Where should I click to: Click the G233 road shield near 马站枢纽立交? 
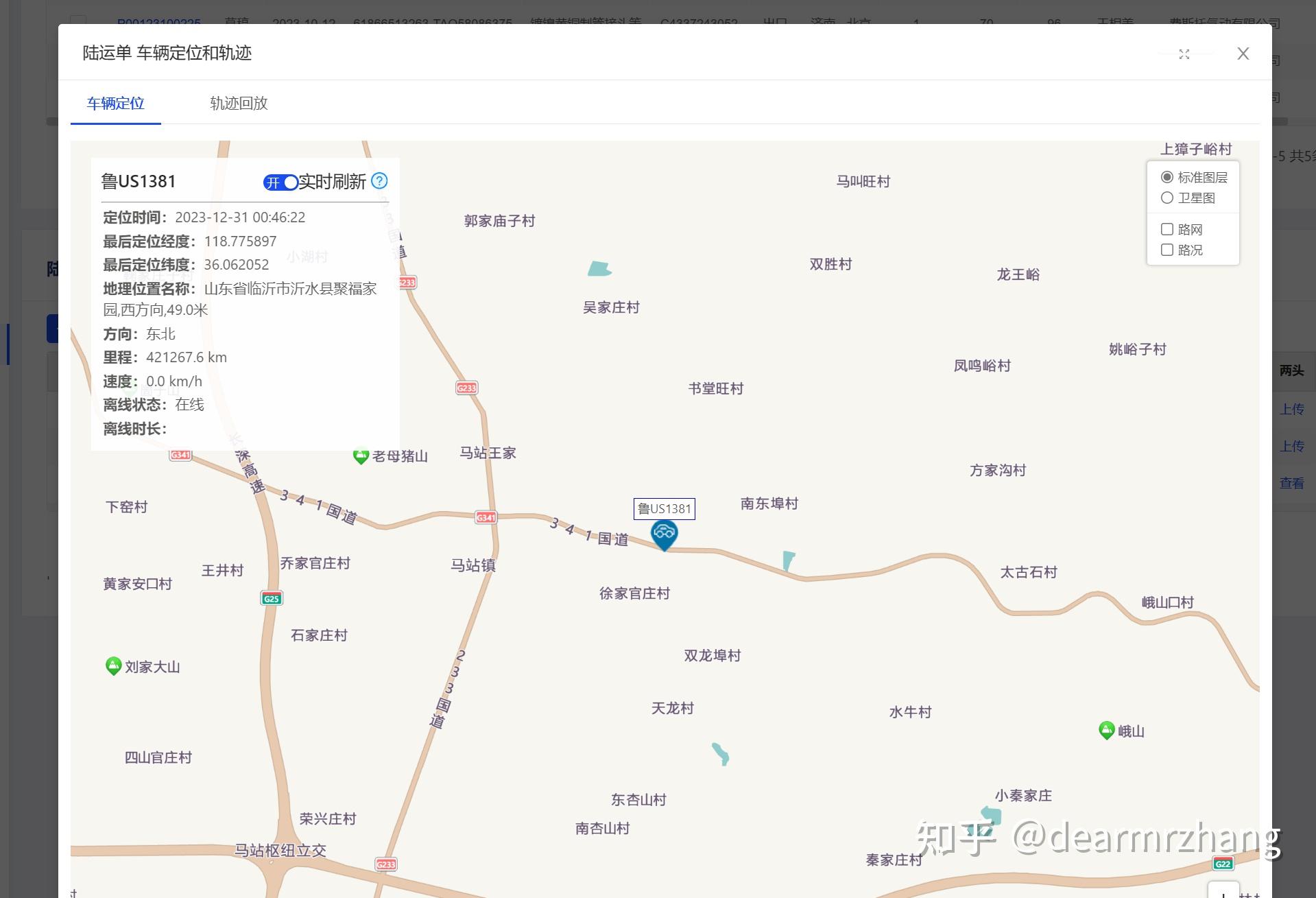click(x=387, y=864)
